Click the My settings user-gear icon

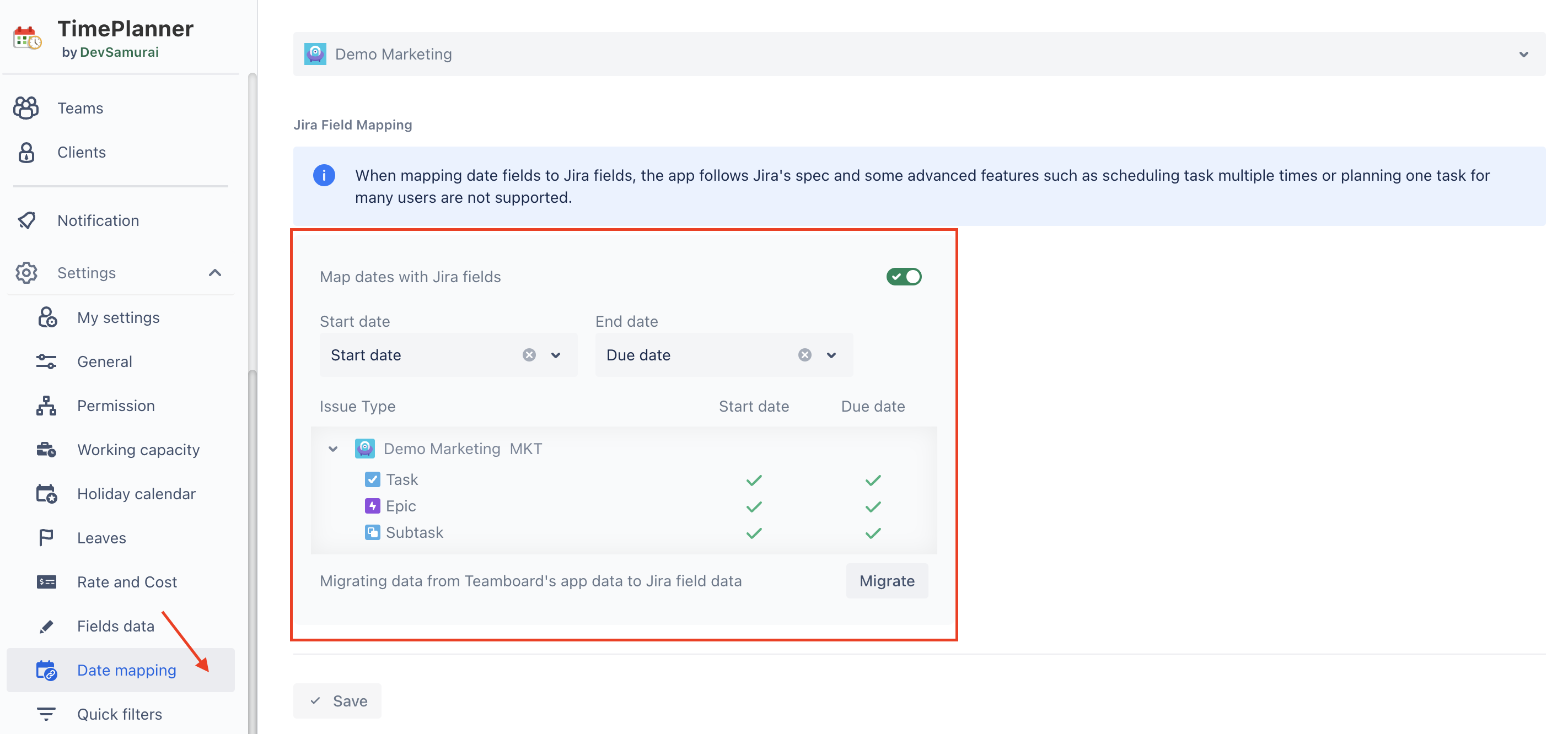tap(47, 317)
